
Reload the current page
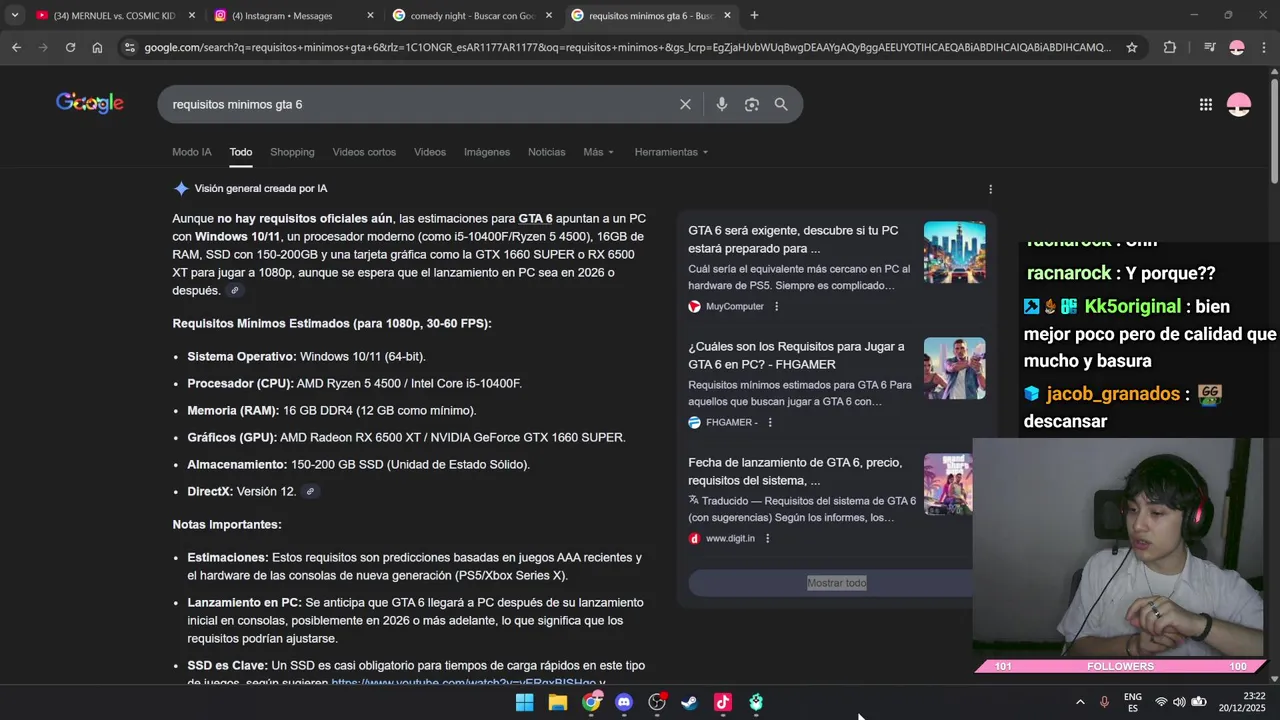click(x=70, y=47)
